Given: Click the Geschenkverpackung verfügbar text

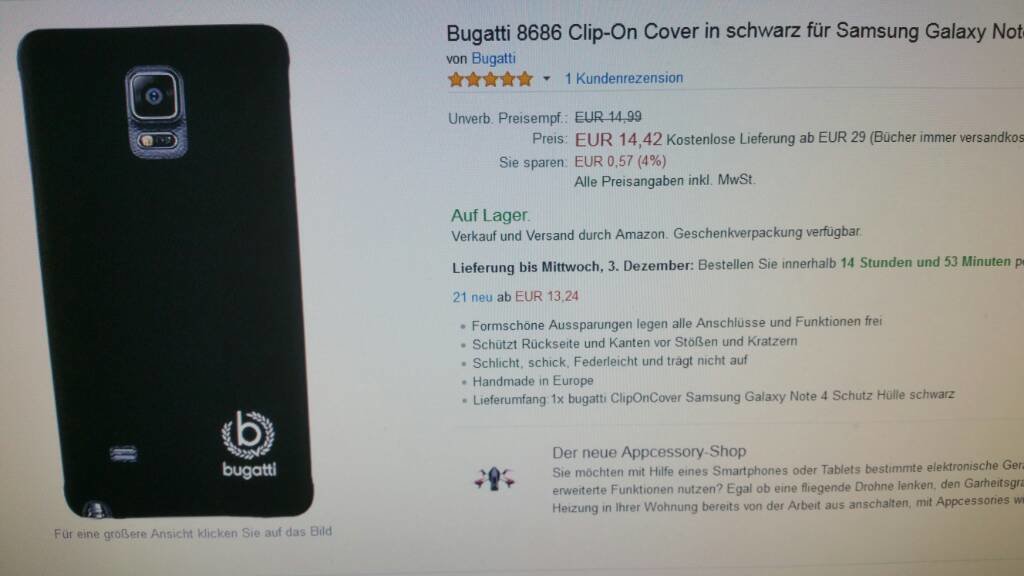Looking at the screenshot, I should tap(767, 232).
